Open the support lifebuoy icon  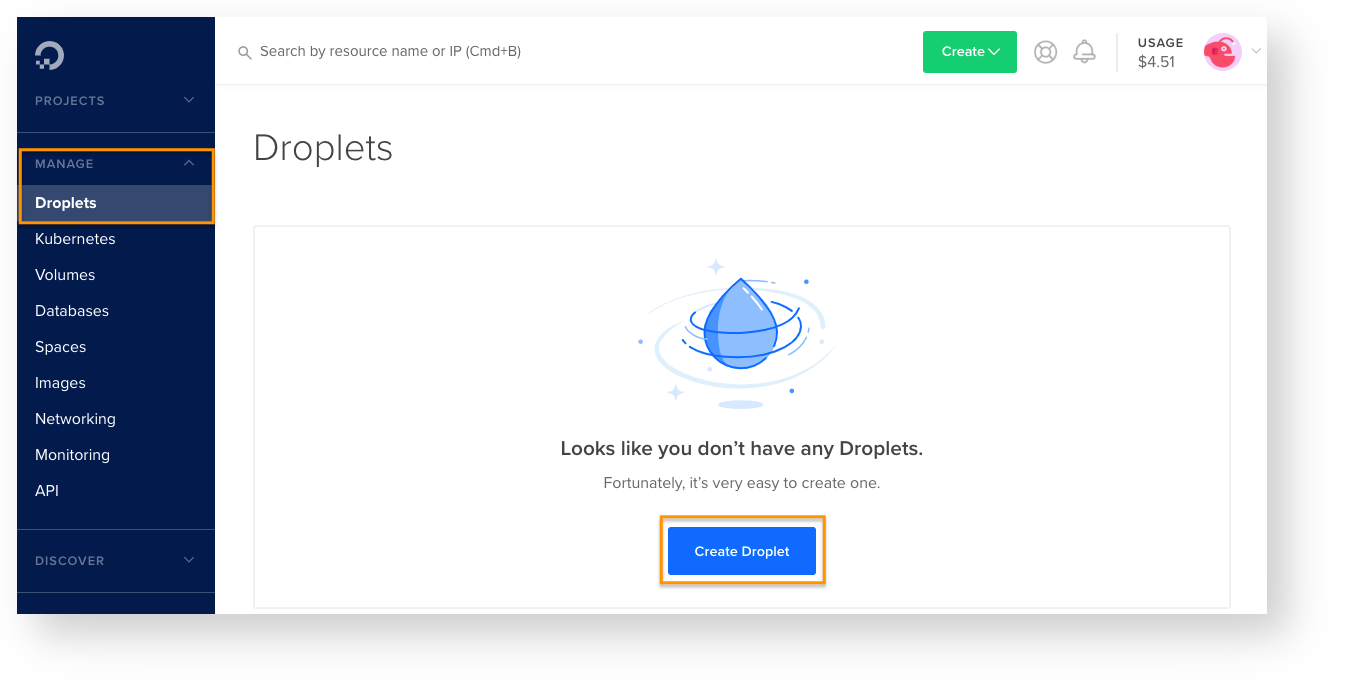(1045, 52)
